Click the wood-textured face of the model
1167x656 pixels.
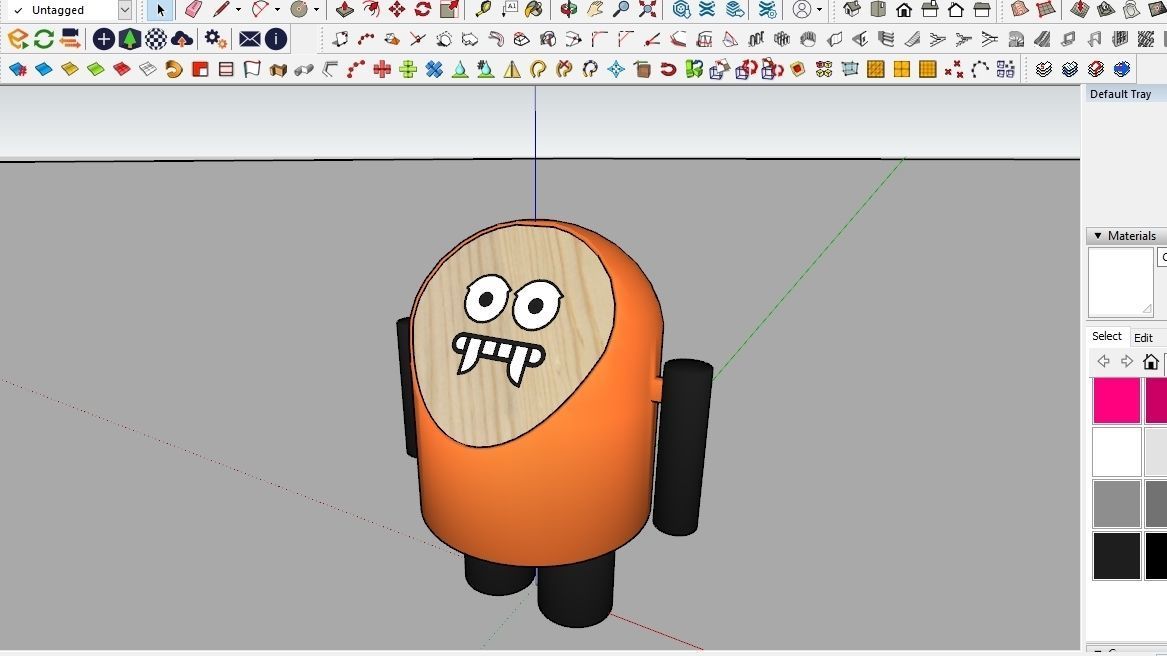[514, 335]
